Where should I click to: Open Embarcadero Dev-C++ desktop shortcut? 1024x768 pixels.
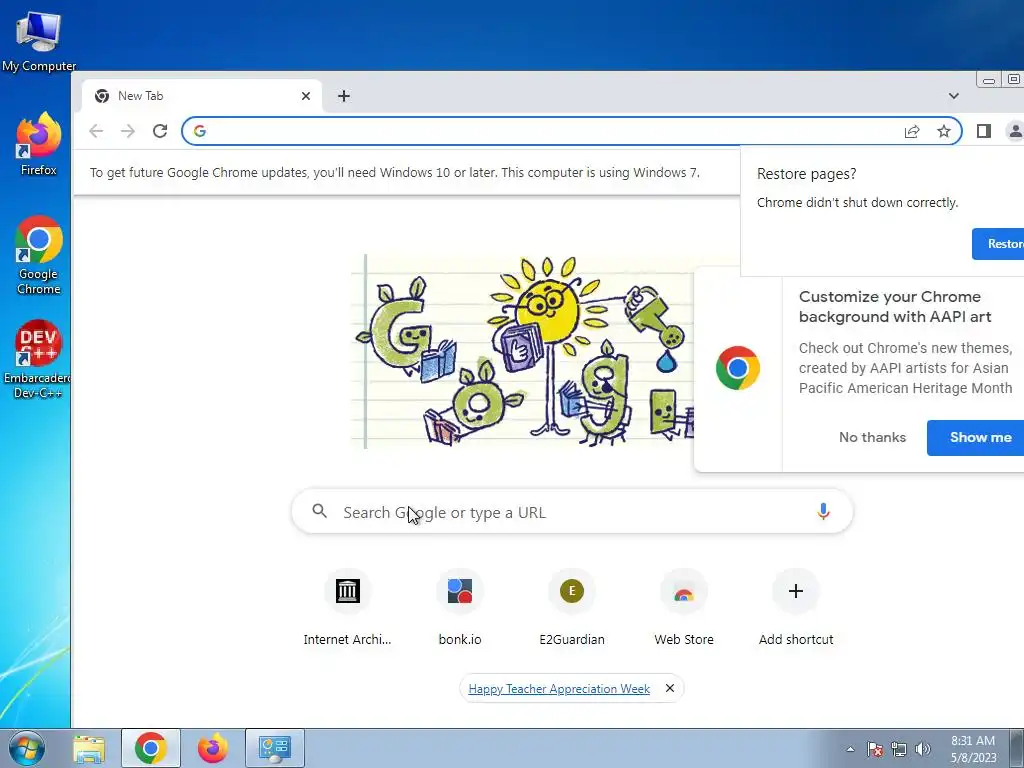tap(39, 359)
